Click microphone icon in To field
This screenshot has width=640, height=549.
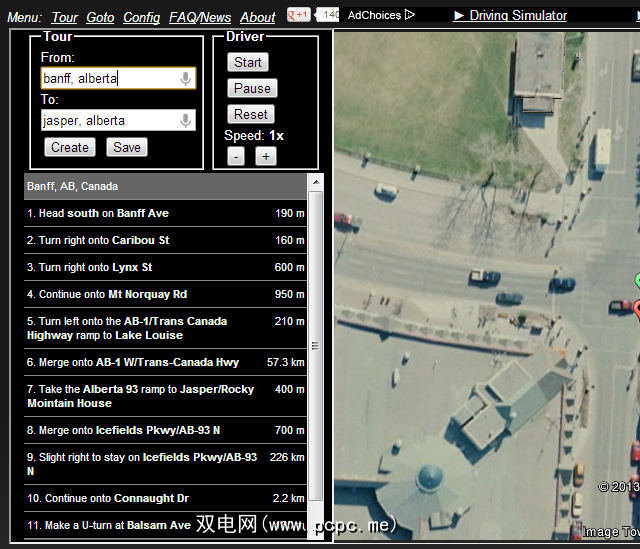185,121
